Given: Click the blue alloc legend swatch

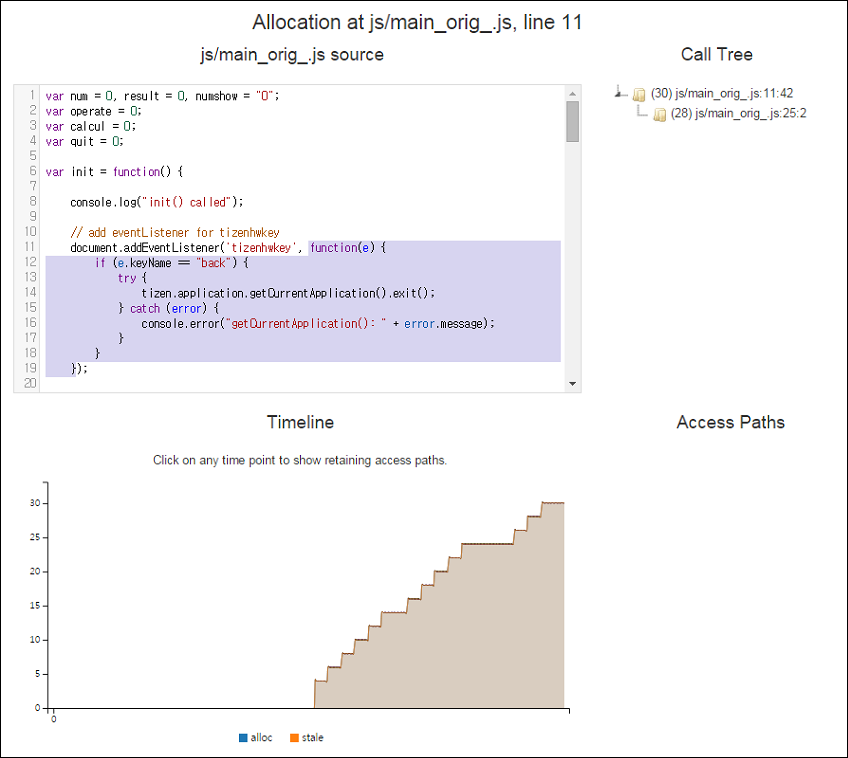Looking at the screenshot, I should tap(243, 738).
